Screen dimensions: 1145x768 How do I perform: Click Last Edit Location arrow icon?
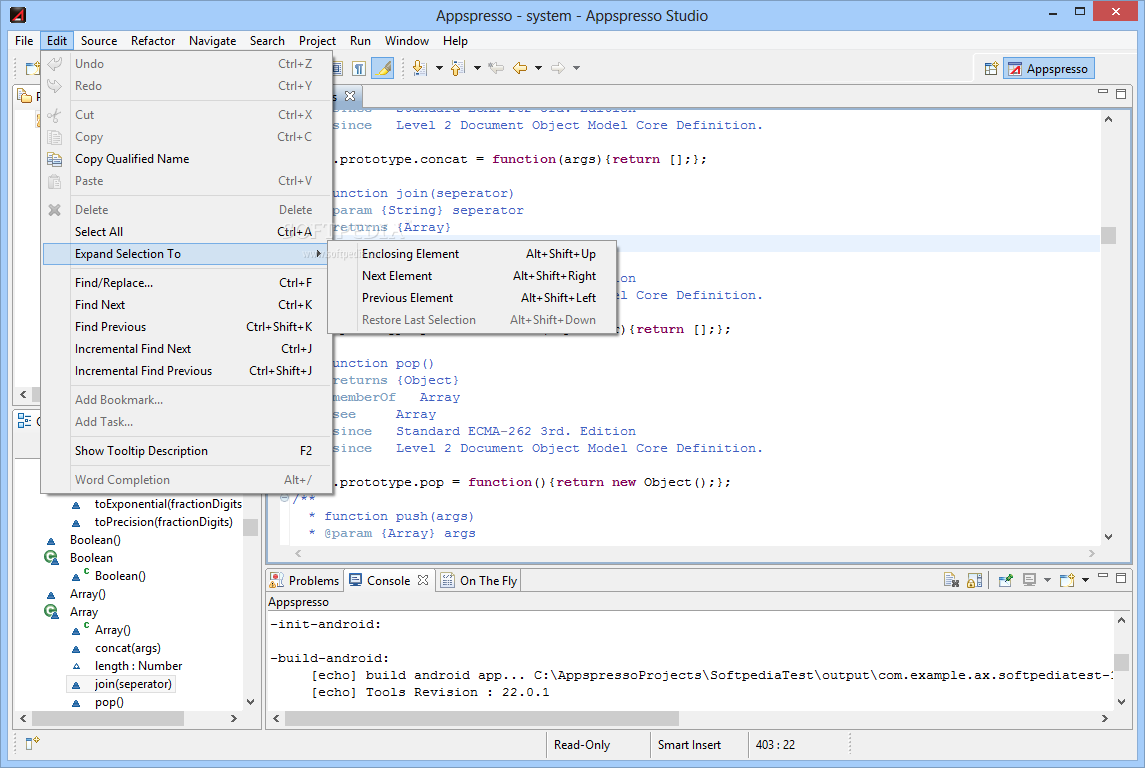(x=497, y=68)
